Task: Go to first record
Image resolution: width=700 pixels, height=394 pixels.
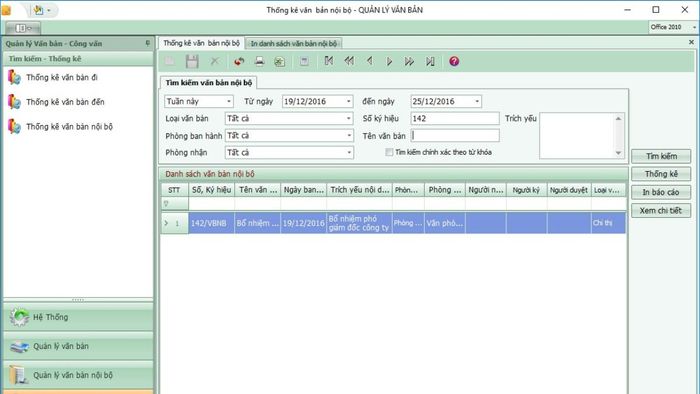Action: coord(329,61)
